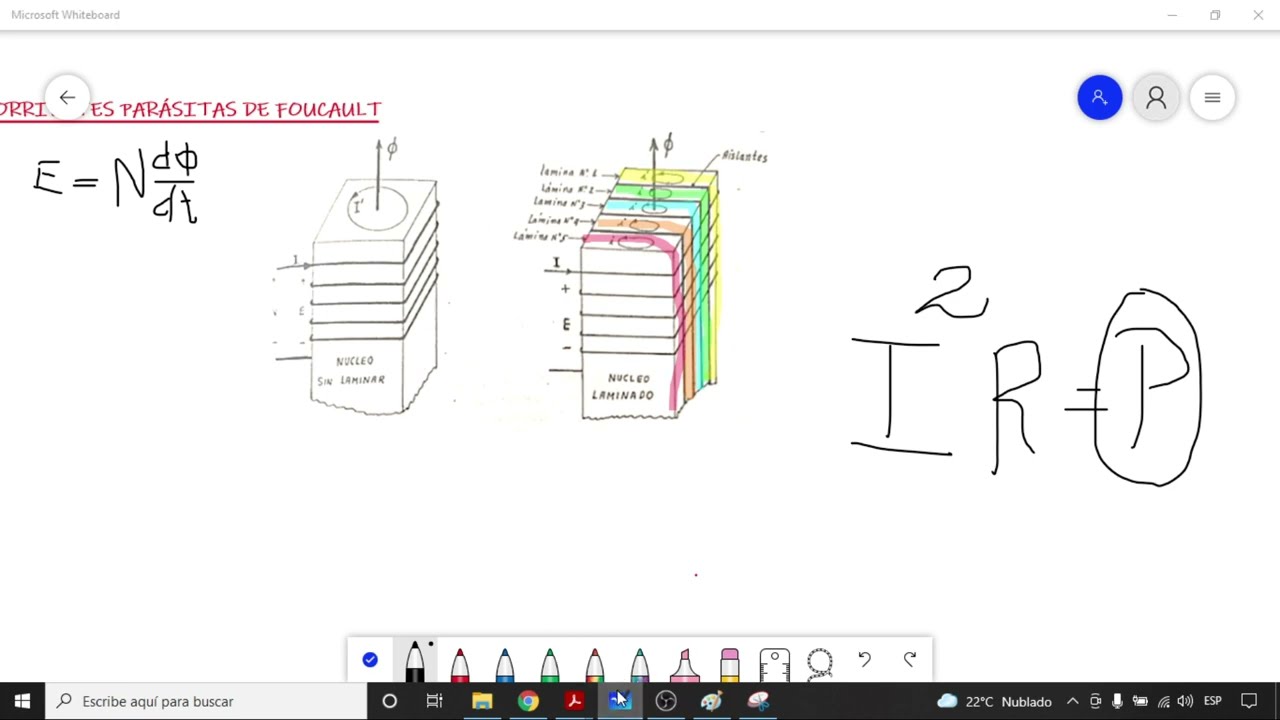Click the NUCLEO LAMINADO colored core drawing
1280x720 pixels.
pos(640,277)
